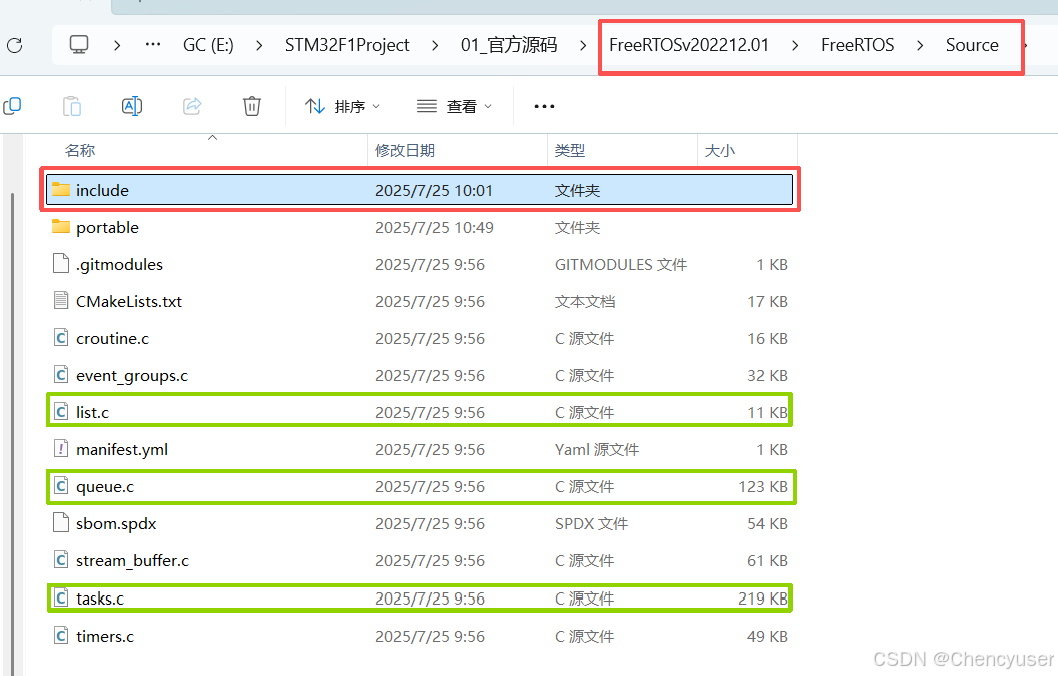Screen dimensions: 1058x676
Task: Select the event_groups.c file name
Action: pyautogui.click(x=132, y=376)
